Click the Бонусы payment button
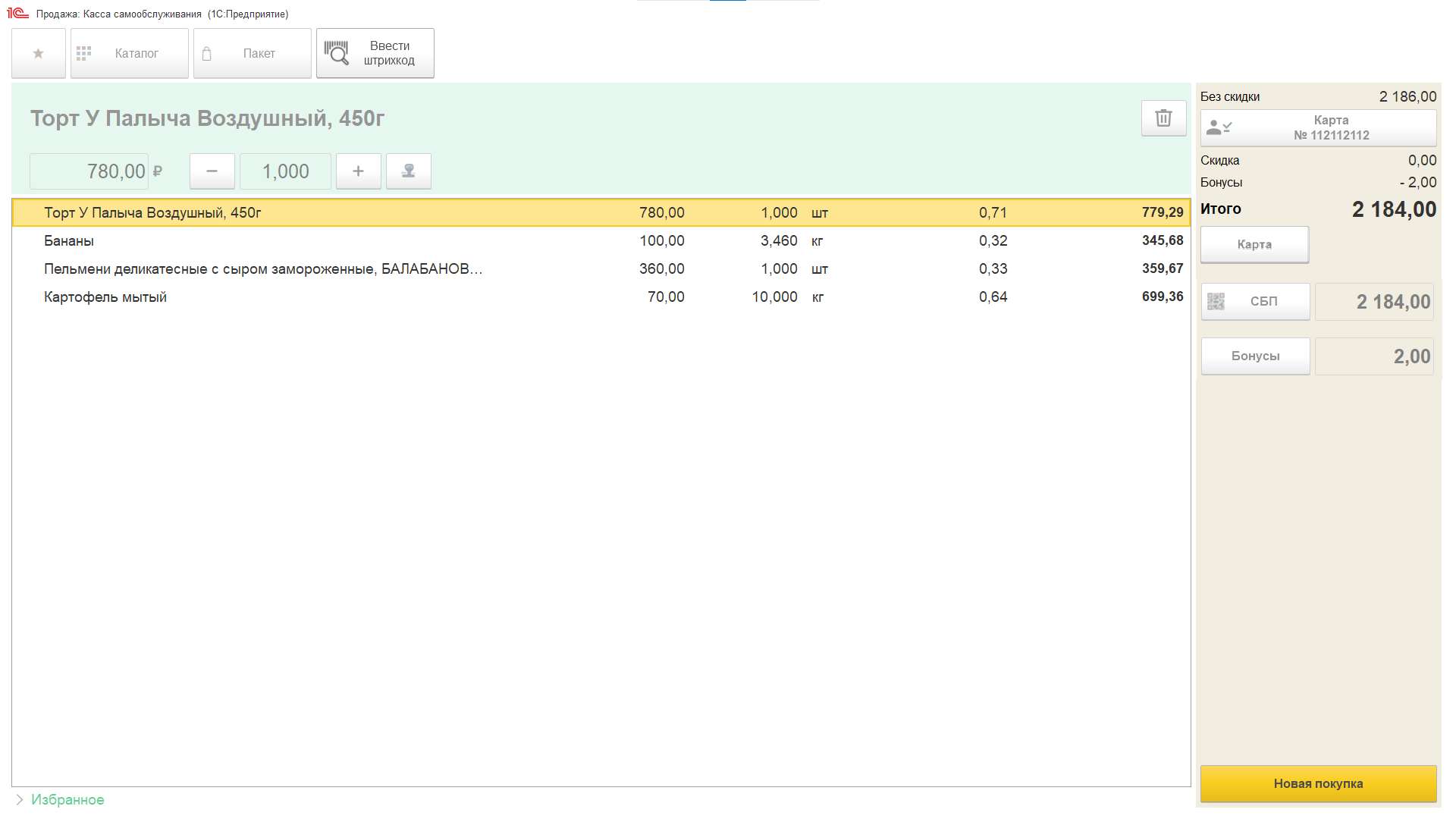 pos(1255,356)
